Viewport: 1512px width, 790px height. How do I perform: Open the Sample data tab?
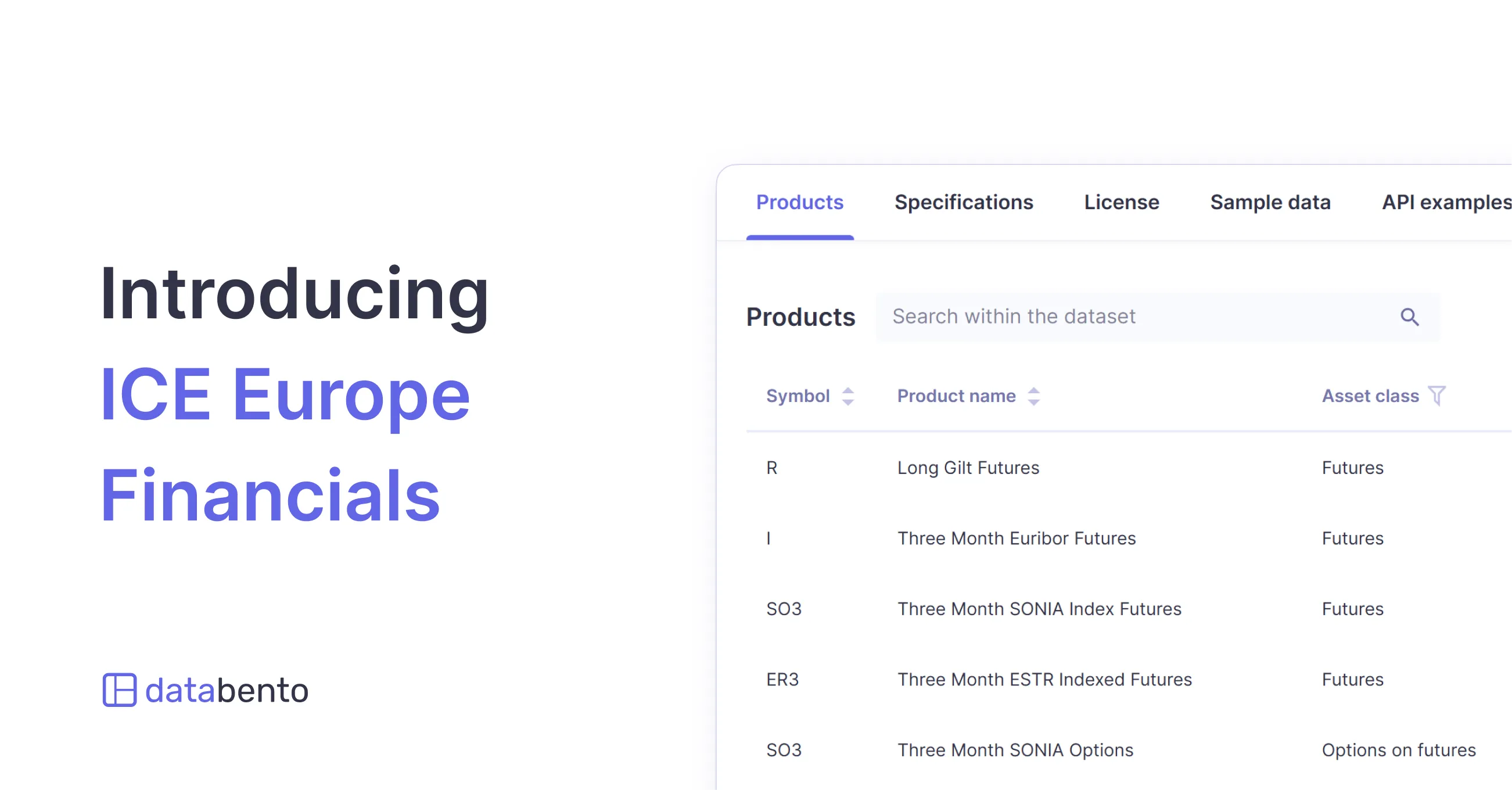1271,203
